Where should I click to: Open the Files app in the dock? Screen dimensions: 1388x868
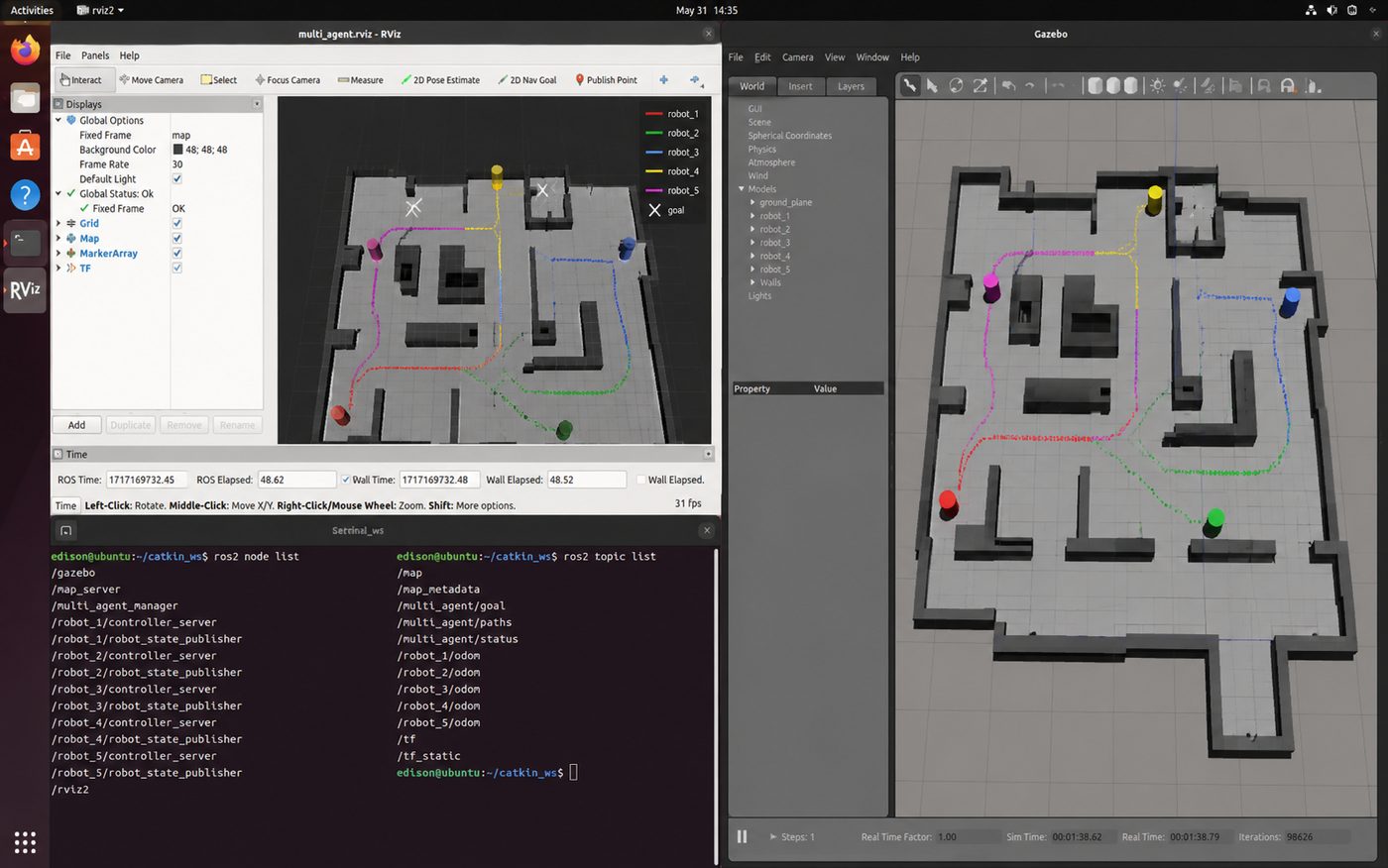tap(25, 98)
